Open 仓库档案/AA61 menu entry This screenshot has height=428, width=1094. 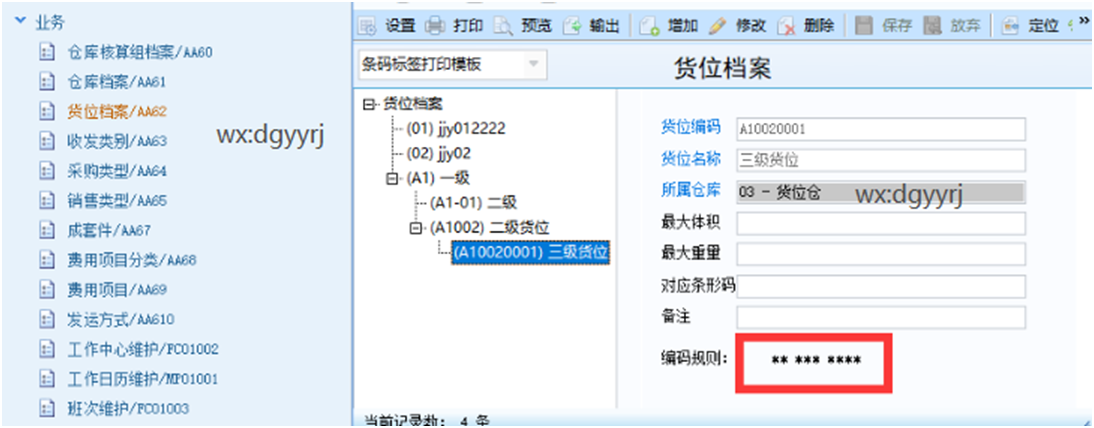tap(117, 82)
